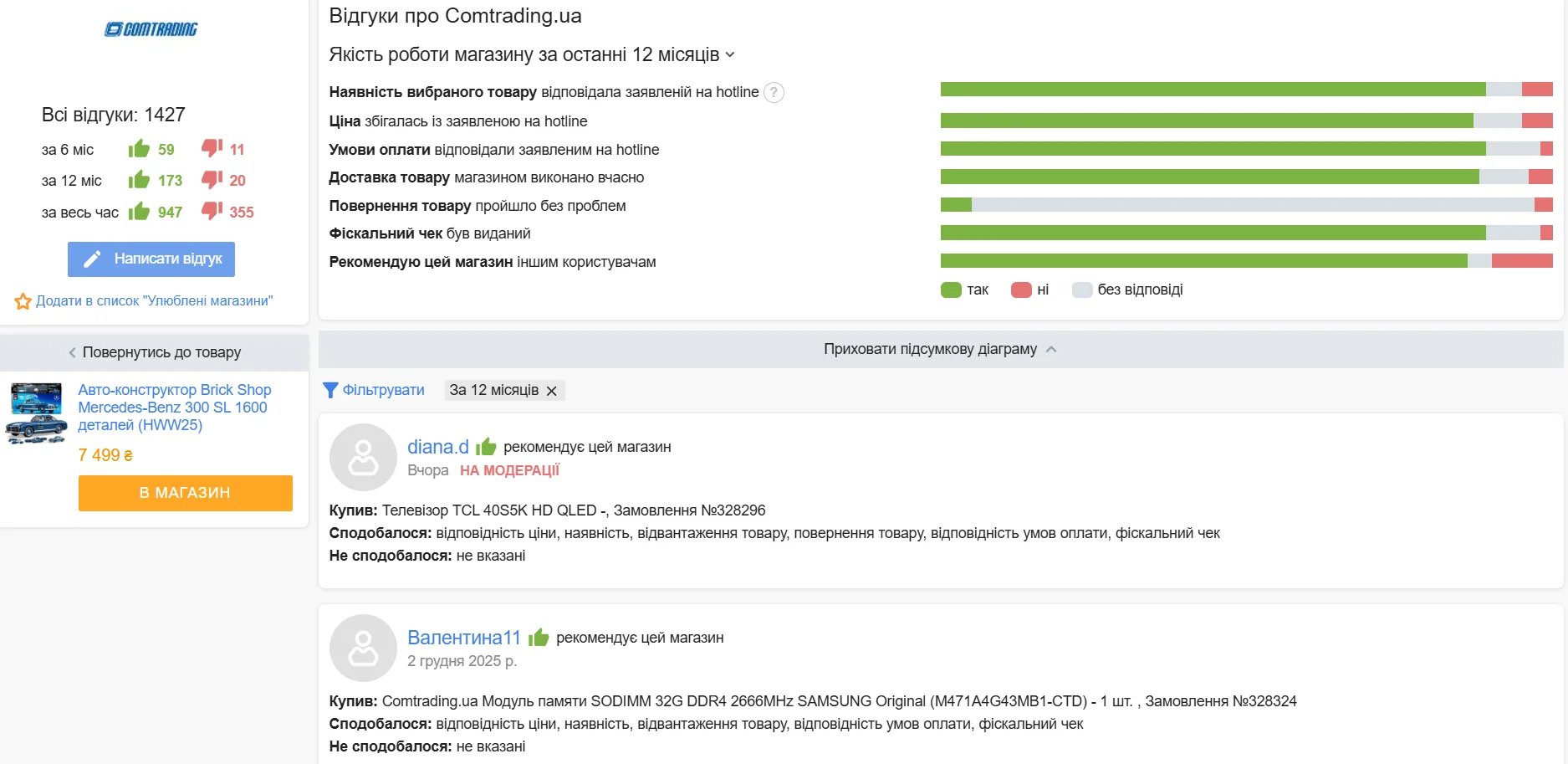The height and width of the screenshot is (764, 1568).
Task: Click the red 'ні' legend swatch
Action: (1021, 290)
